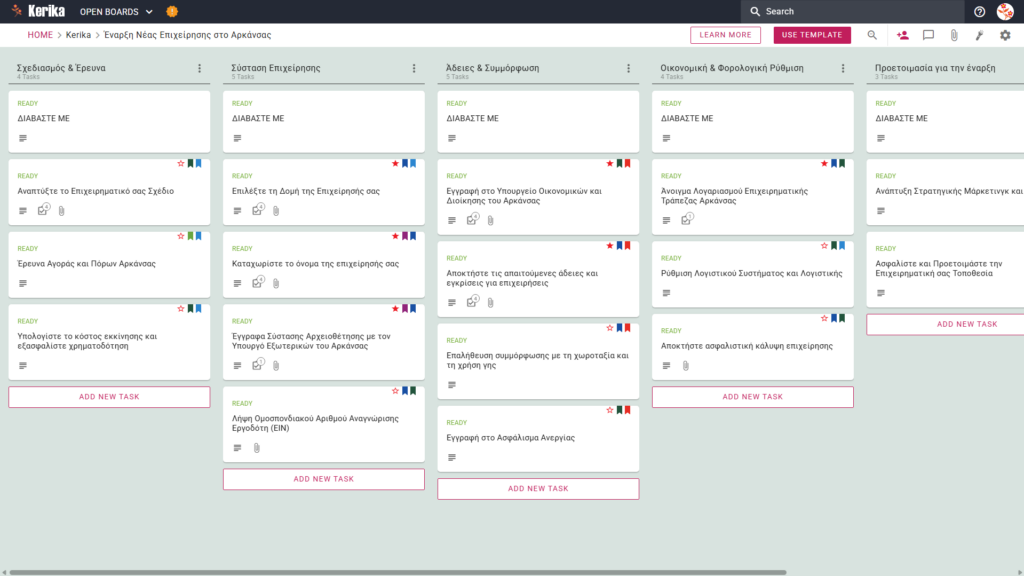1024x576 pixels.
Task: Open ΔΙΑΒΑΣΤΕ ΜΕ card in Σχεδιασμός & Έρευνα
Action: click(x=109, y=121)
